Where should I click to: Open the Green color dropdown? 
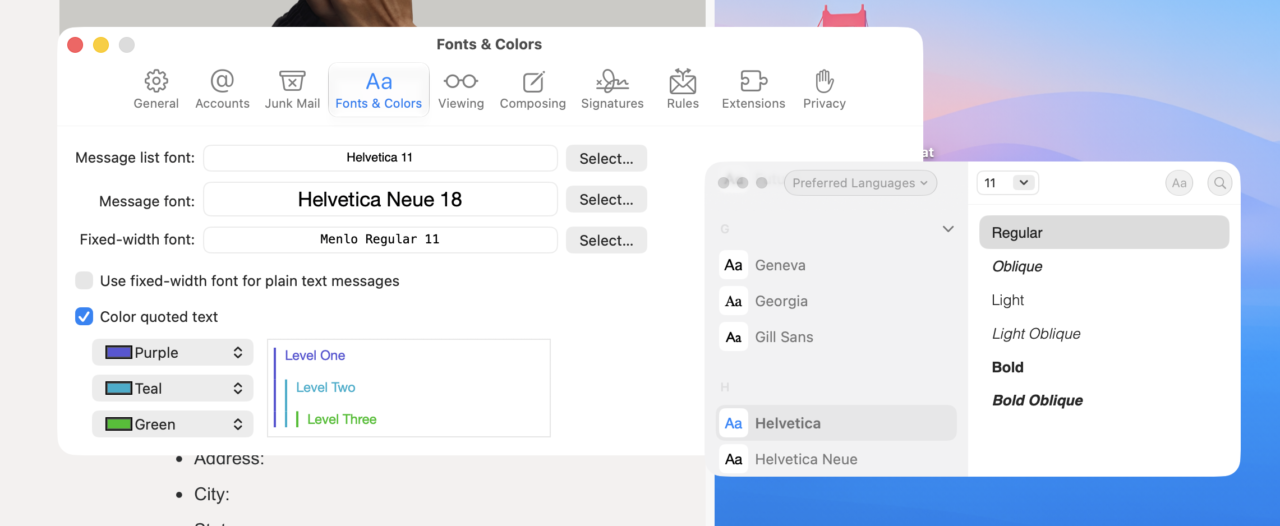click(x=172, y=424)
